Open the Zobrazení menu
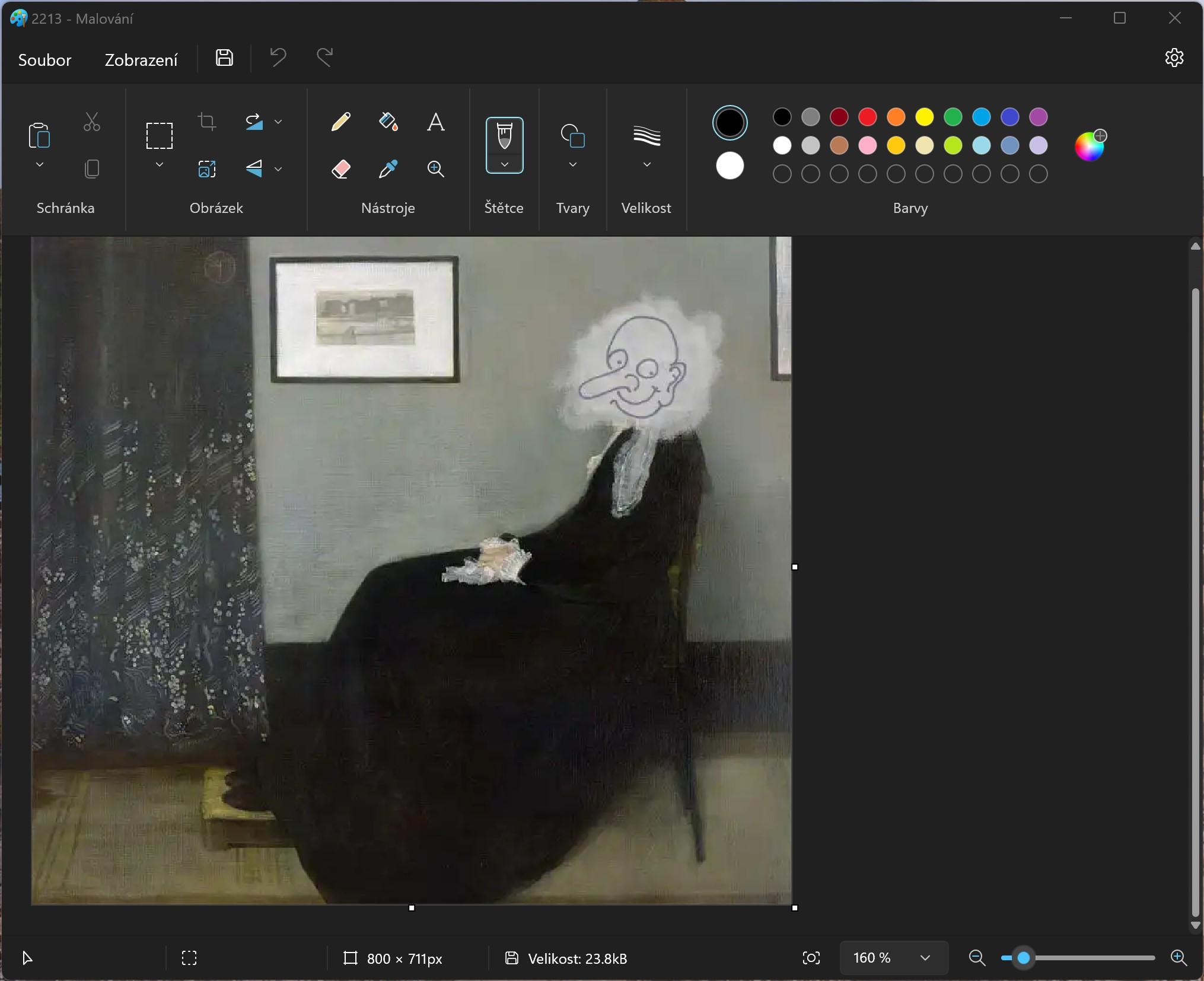 pyautogui.click(x=141, y=60)
